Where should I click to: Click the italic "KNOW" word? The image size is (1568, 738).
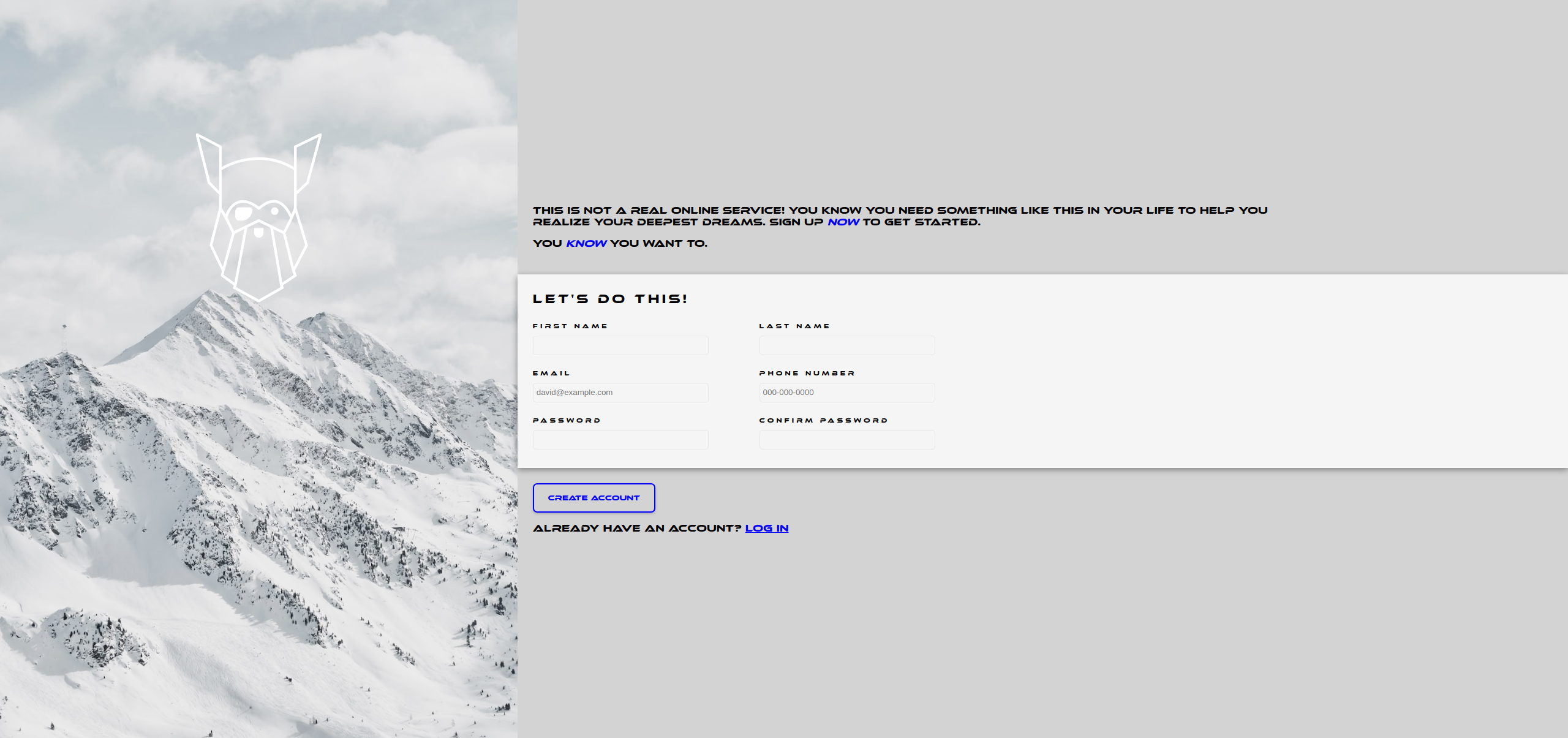tap(586, 243)
